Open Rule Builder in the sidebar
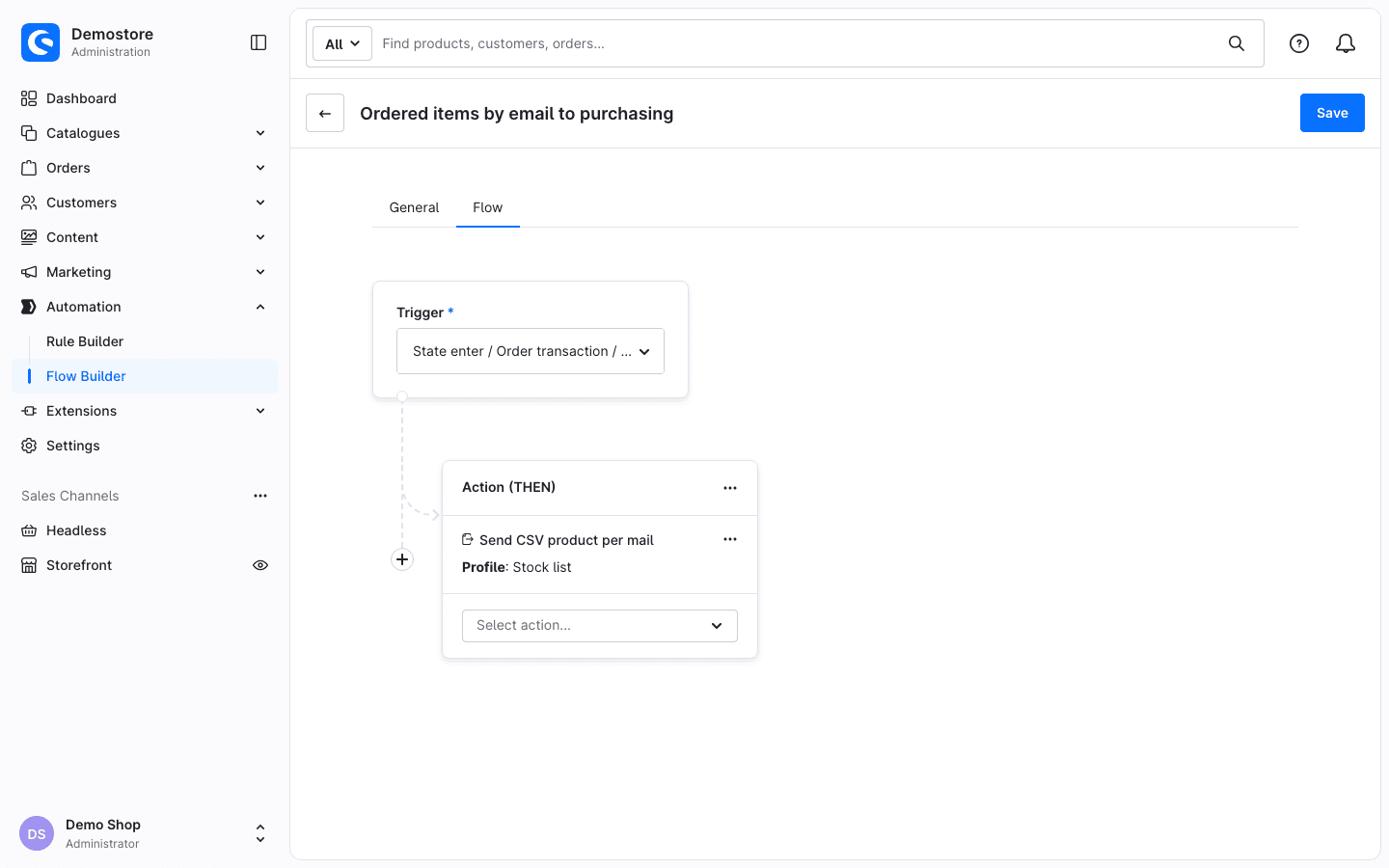Viewport: 1389px width, 868px height. click(85, 341)
